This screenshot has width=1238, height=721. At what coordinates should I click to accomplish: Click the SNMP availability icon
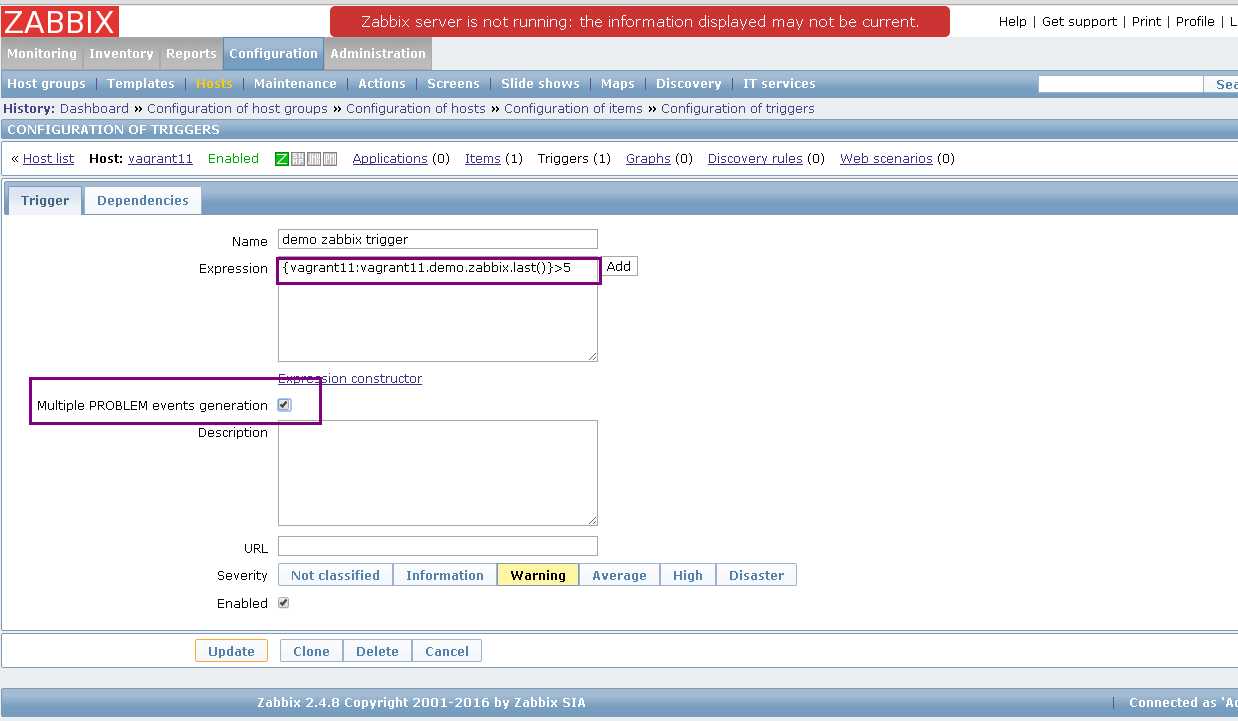tap(298, 159)
